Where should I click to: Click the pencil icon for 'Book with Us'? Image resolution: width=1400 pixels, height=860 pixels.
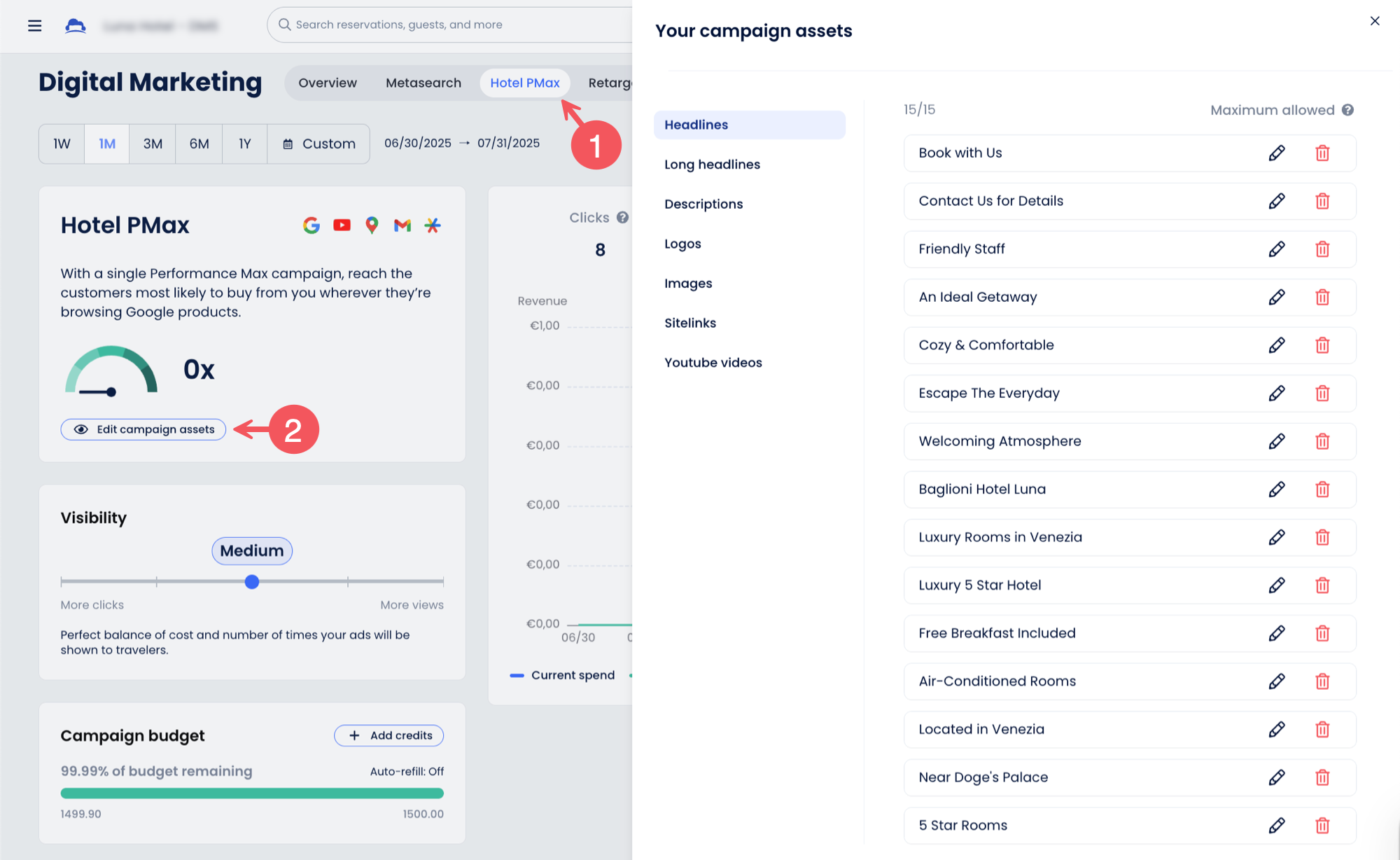(x=1276, y=153)
